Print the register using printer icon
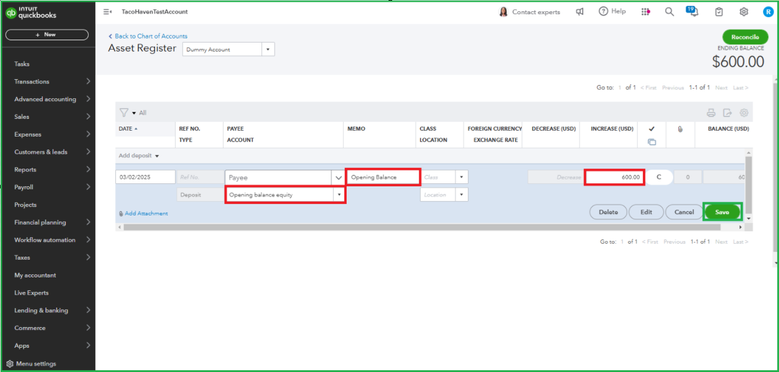The image size is (779, 372). (x=711, y=113)
